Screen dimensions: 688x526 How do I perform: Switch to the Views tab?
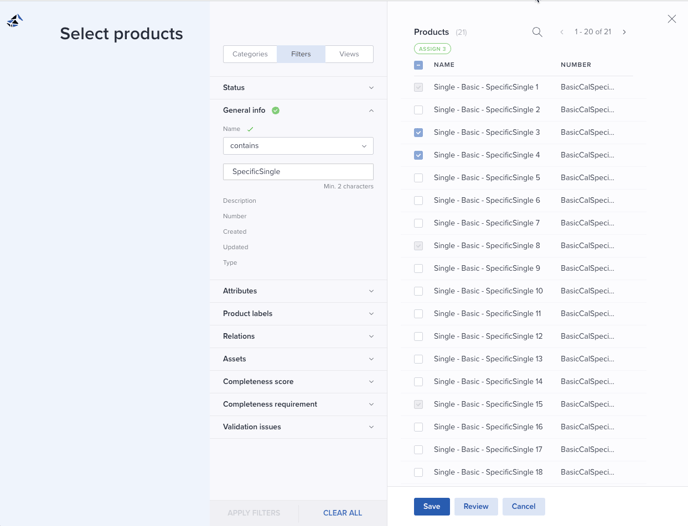pyautogui.click(x=349, y=54)
